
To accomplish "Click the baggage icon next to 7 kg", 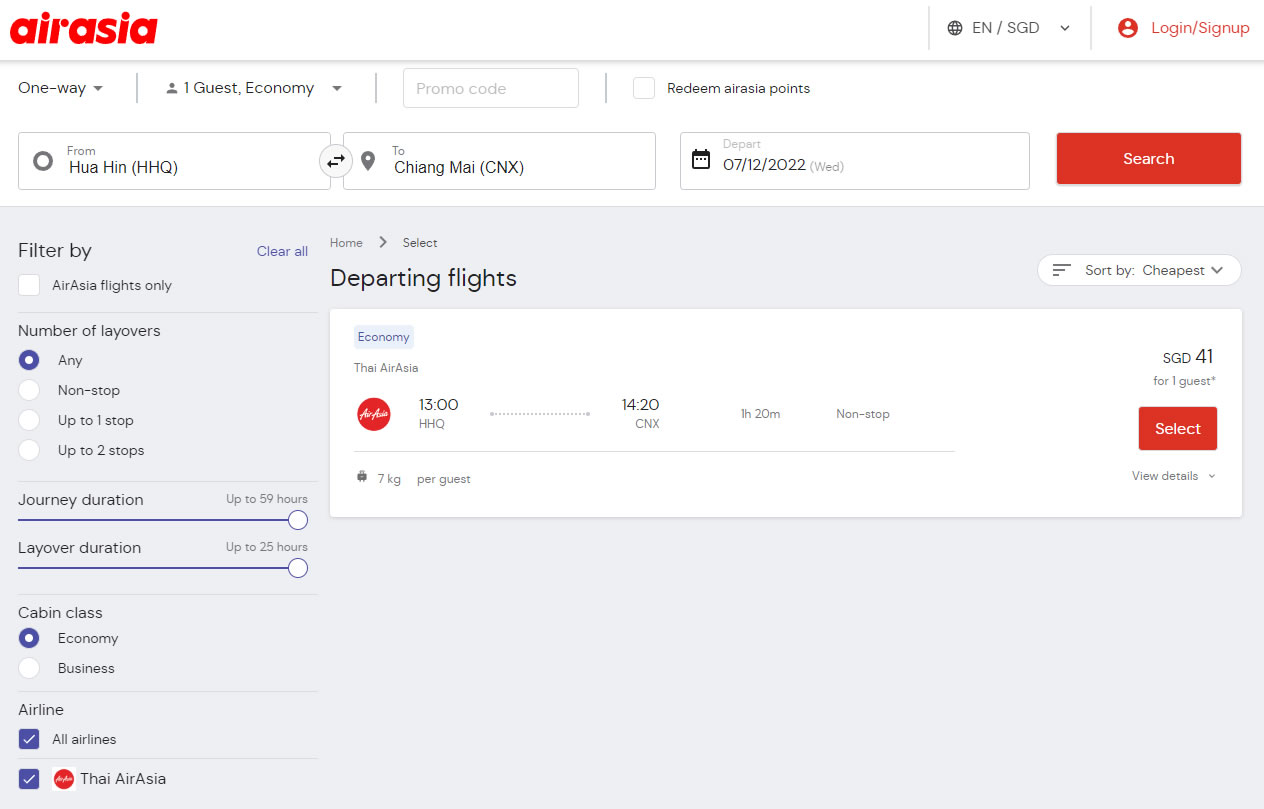I will (x=362, y=477).
